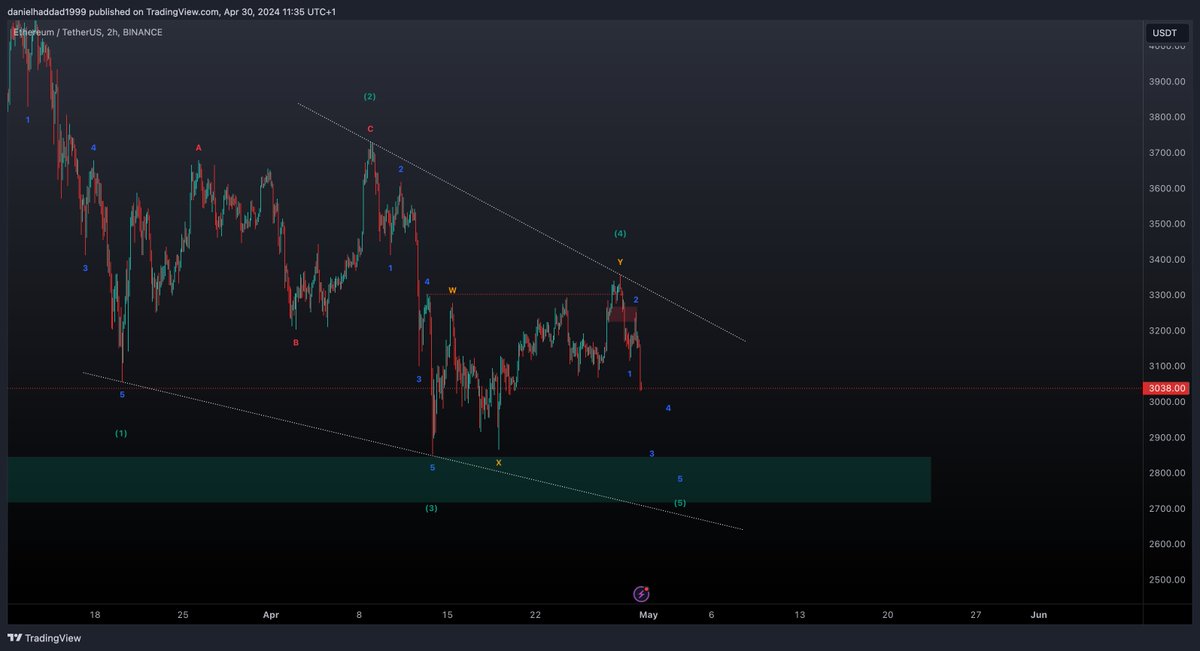Click the orange X wave label

click(x=498, y=463)
